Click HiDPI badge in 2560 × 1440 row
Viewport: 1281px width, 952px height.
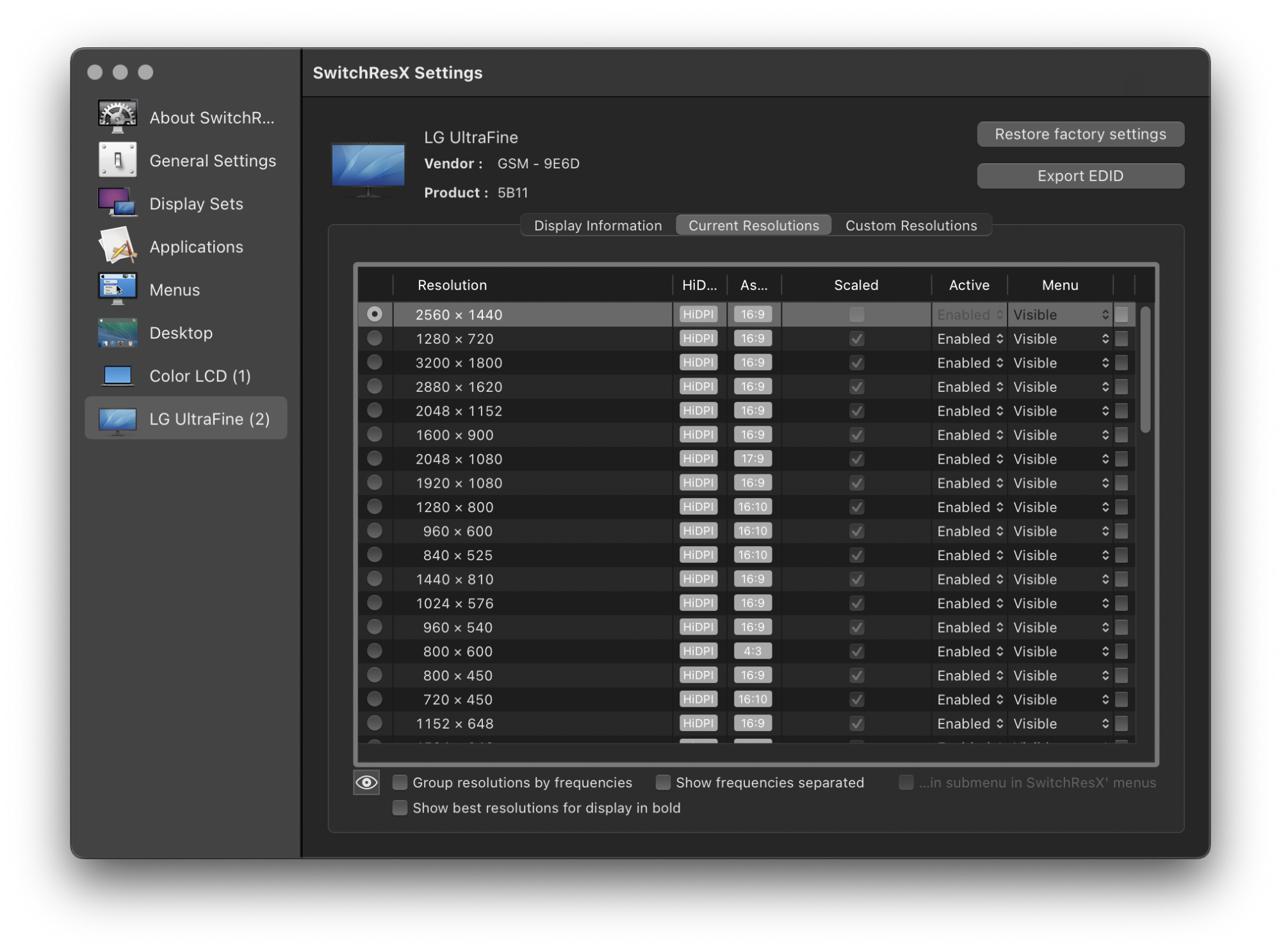(698, 314)
